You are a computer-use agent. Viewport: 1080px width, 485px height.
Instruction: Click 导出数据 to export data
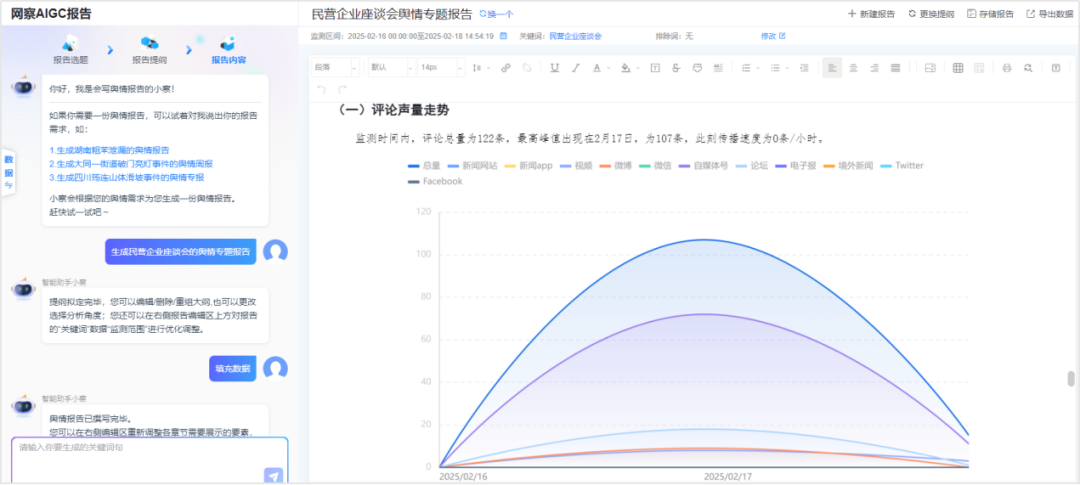(1050, 14)
